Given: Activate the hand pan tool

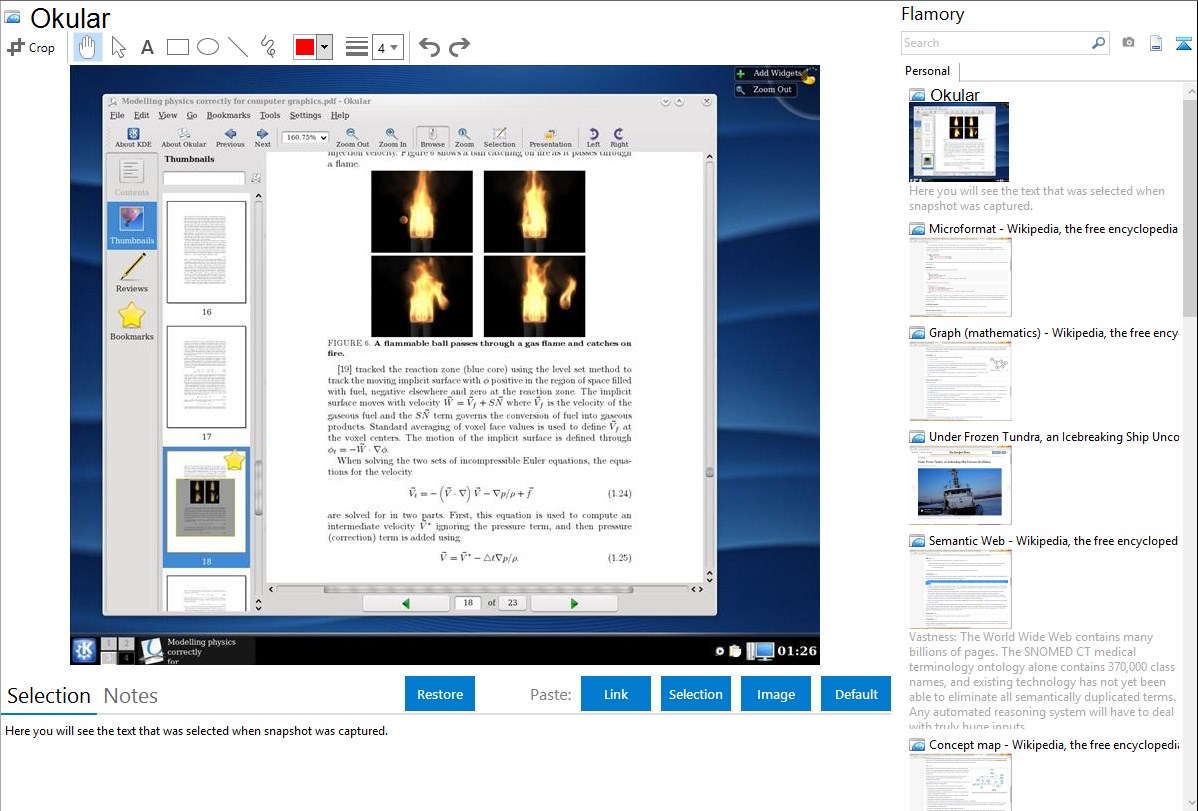Looking at the screenshot, I should 88,47.
